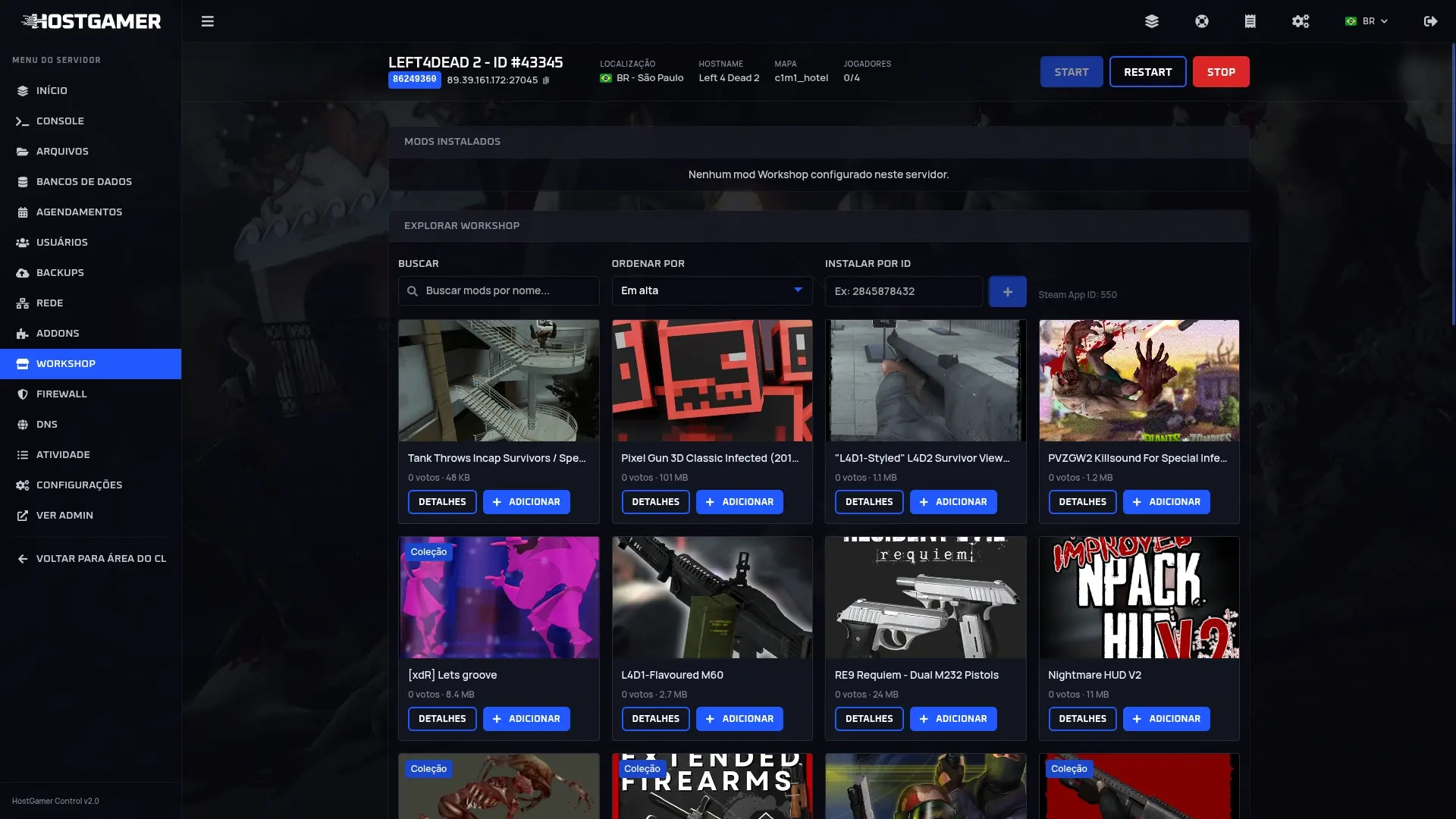Open Rede network page

(91, 303)
